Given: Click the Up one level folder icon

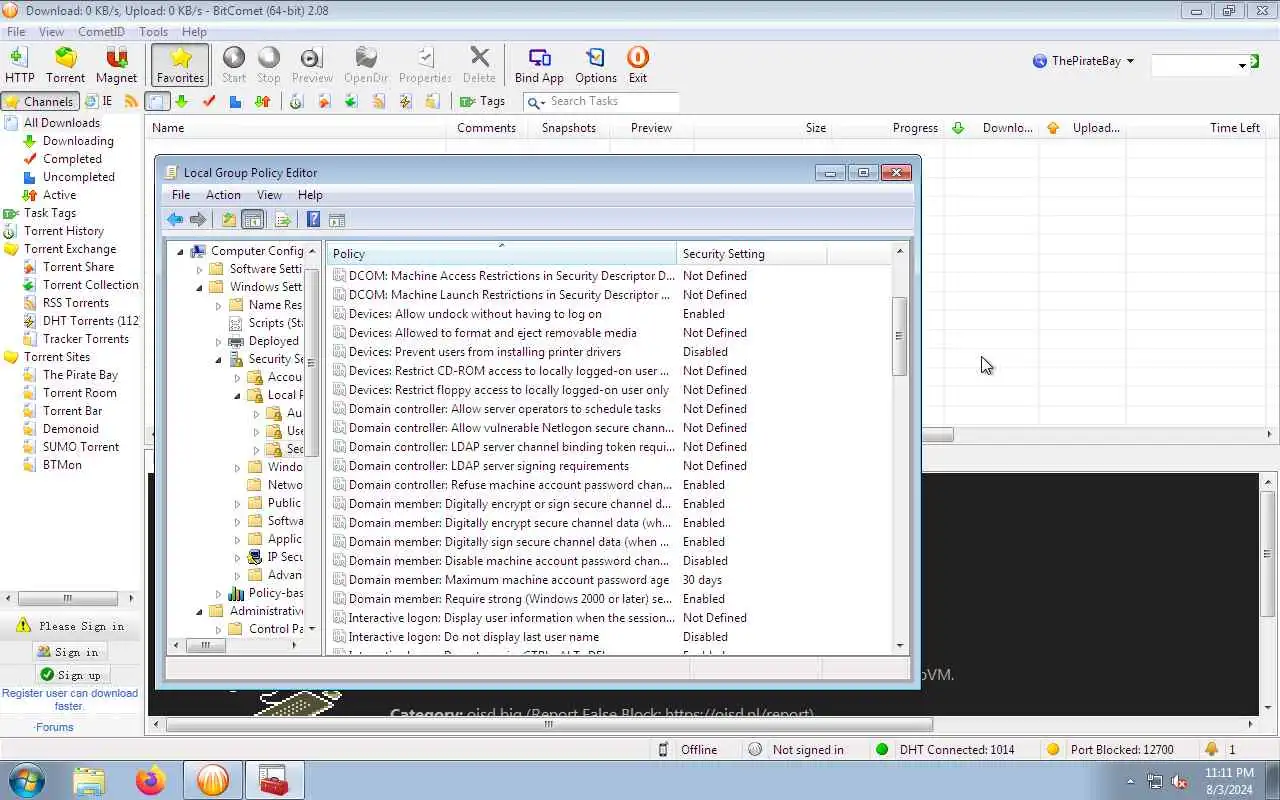Looking at the screenshot, I should coord(229,220).
